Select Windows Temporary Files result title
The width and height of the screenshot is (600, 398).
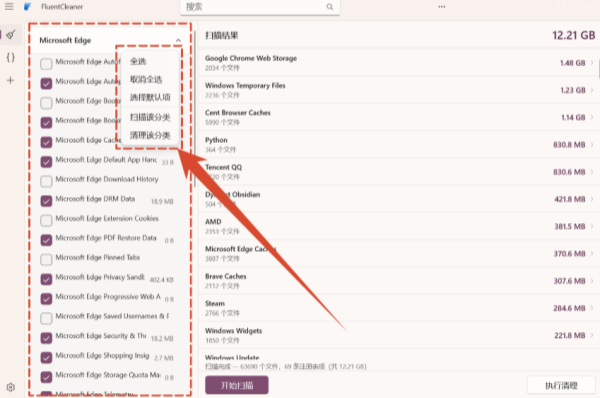point(245,85)
